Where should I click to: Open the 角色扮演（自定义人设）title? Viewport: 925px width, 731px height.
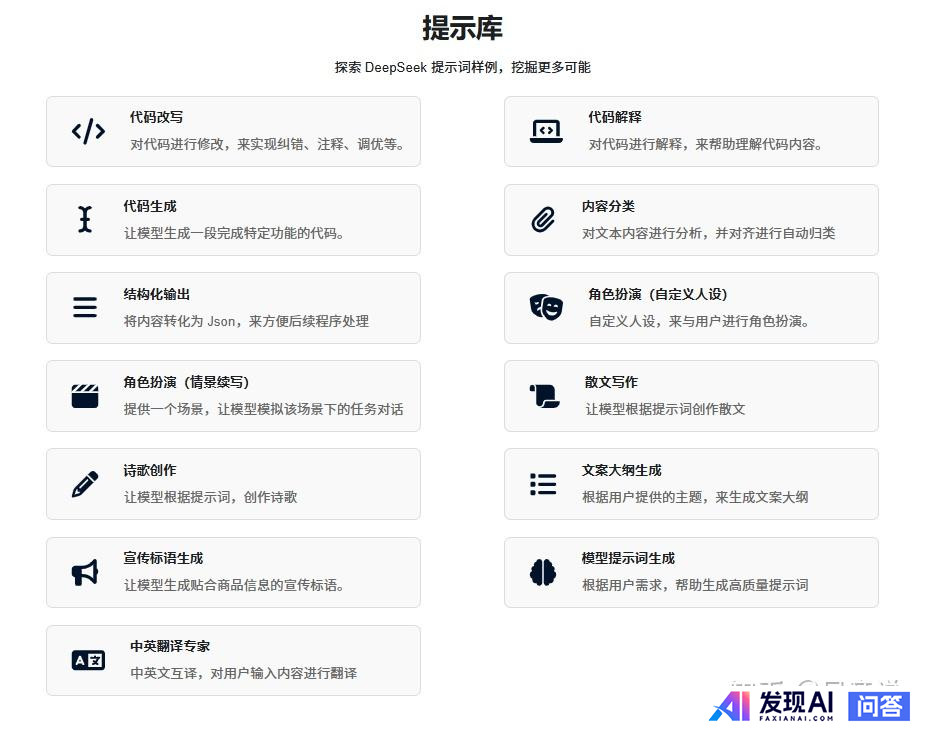pyautogui.click(x=657, y=294)
